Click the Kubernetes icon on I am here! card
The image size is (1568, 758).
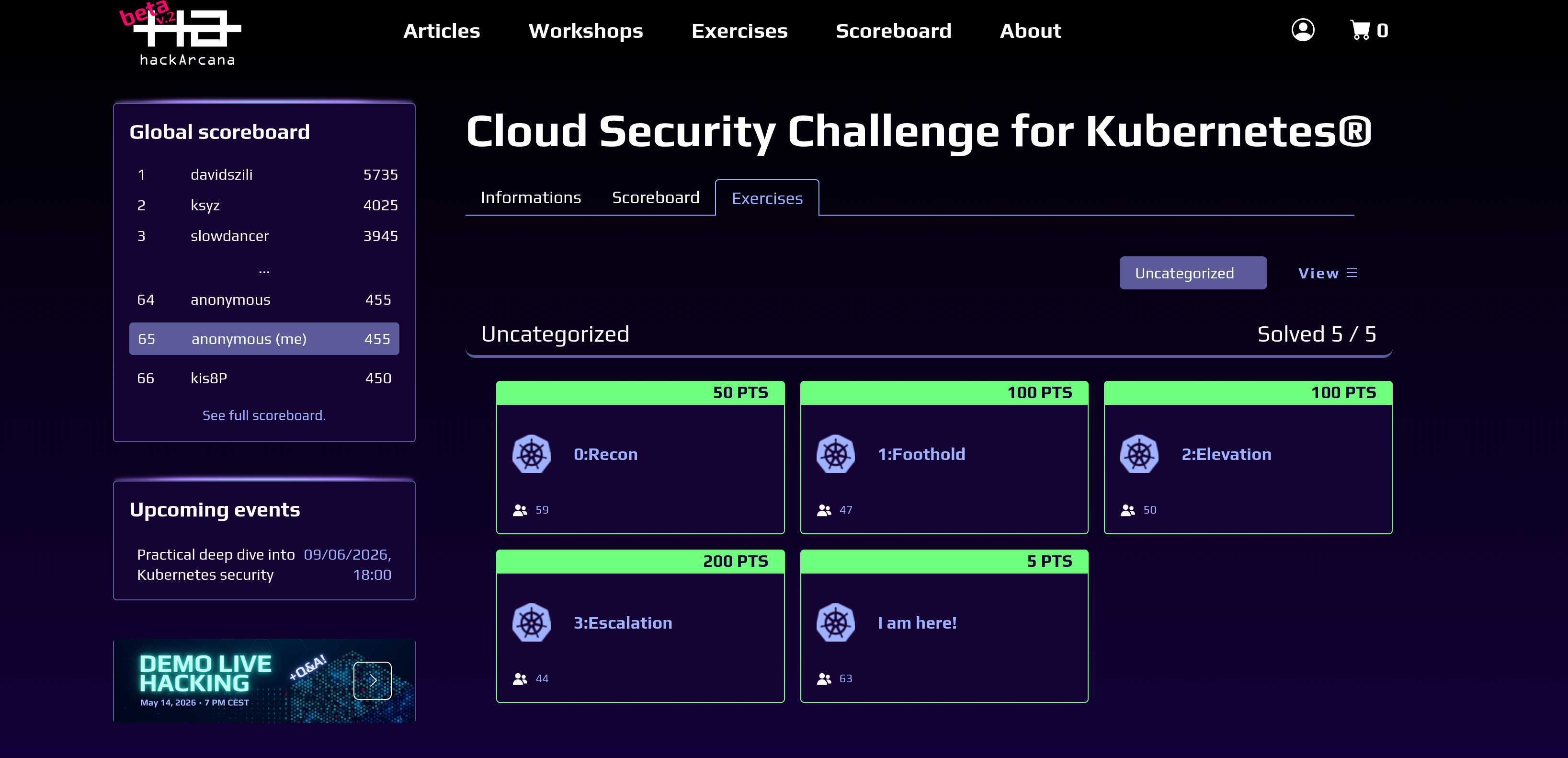tap(835, 623)
